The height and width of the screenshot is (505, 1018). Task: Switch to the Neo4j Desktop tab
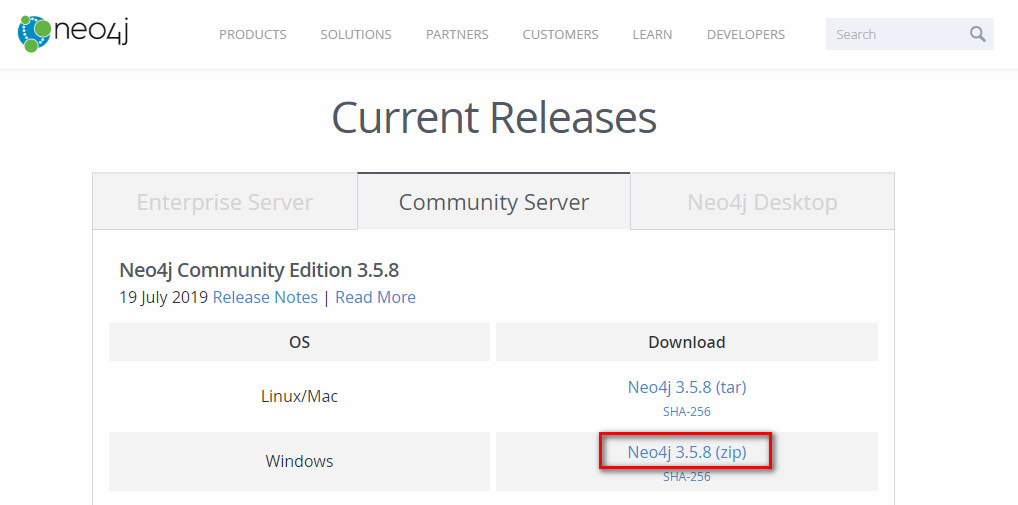(762, 202)
